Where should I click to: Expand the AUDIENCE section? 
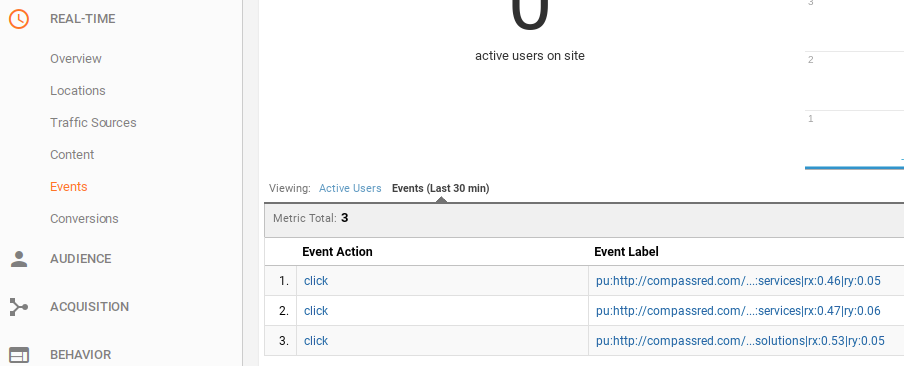coord(81,259)
